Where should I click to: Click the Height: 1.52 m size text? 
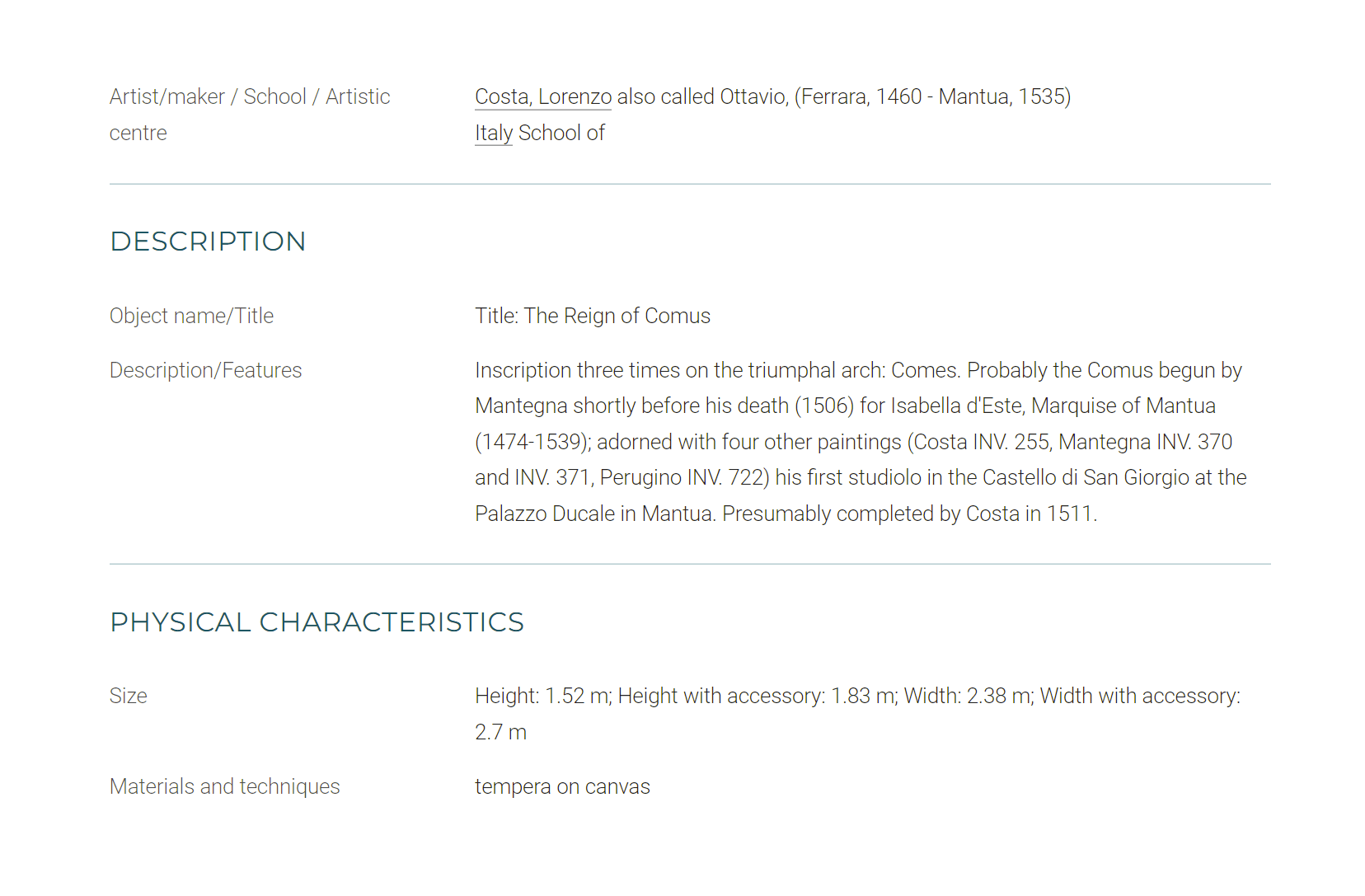pyautogui.click(x=543, y=697)
